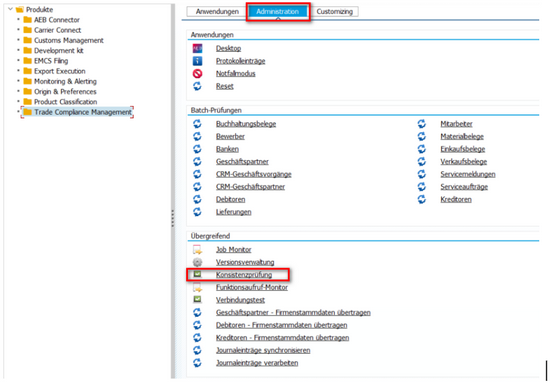The height and width of the screenshot is (383, 550).
Task: Select Customs Management in the tree
Action: click(68, 40)
